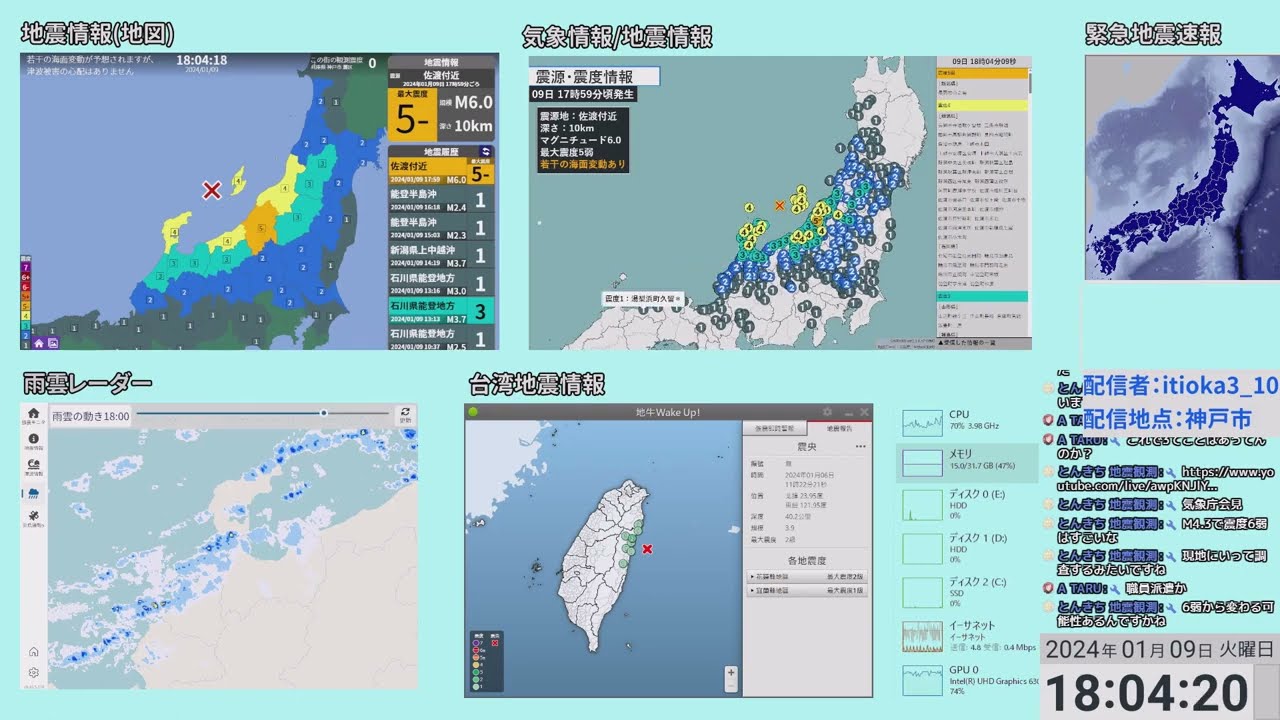1280x720 pixels.
Task: Open the settings gear in radar sidebar
Action: click(33, 672)
